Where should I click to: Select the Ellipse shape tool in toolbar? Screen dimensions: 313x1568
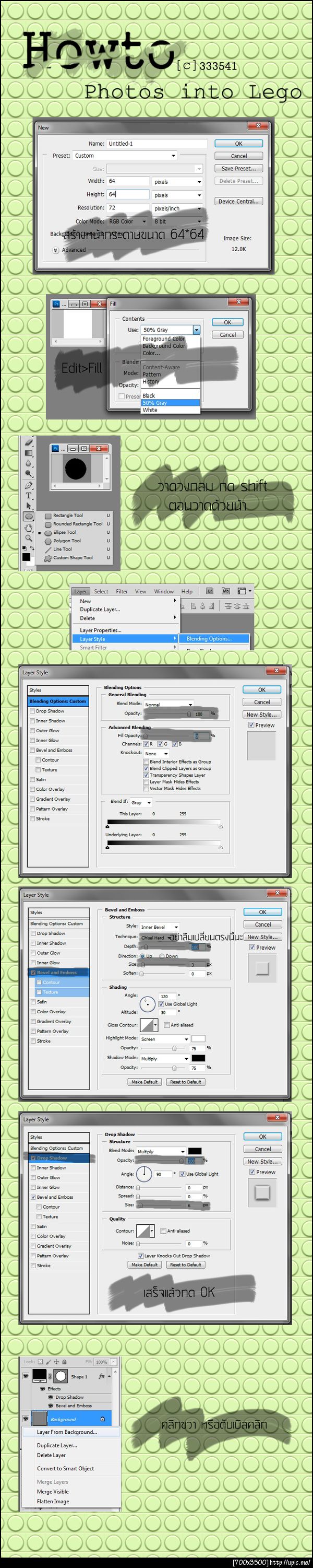click(28, 516)
